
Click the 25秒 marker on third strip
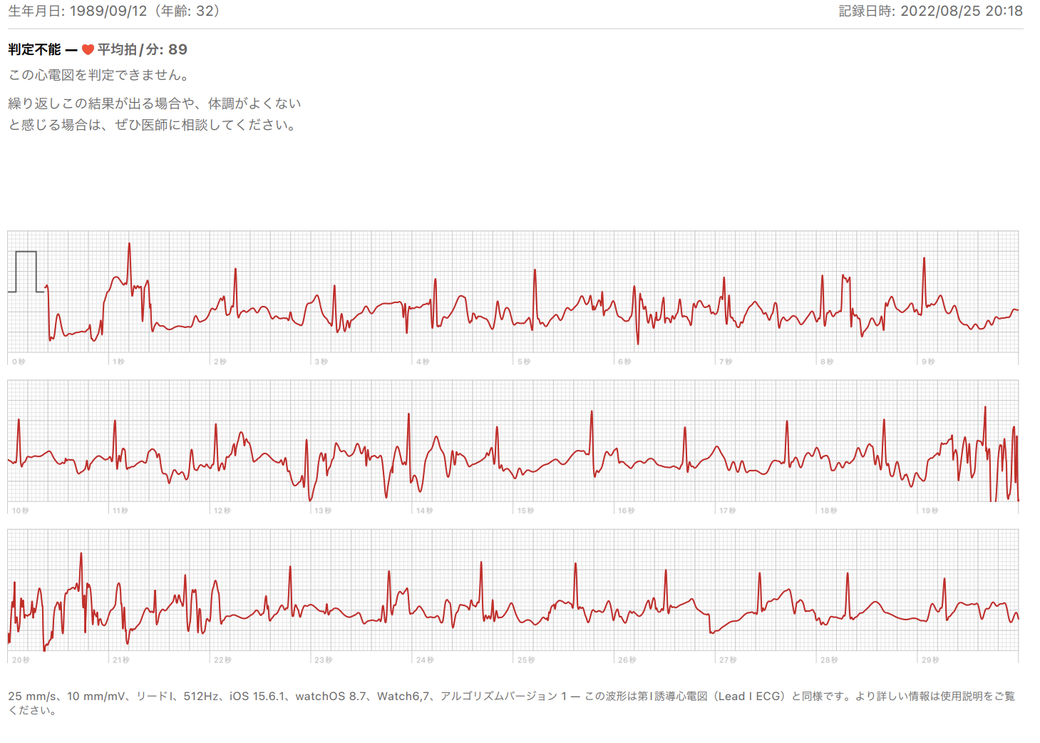click(x=525, y=660)
